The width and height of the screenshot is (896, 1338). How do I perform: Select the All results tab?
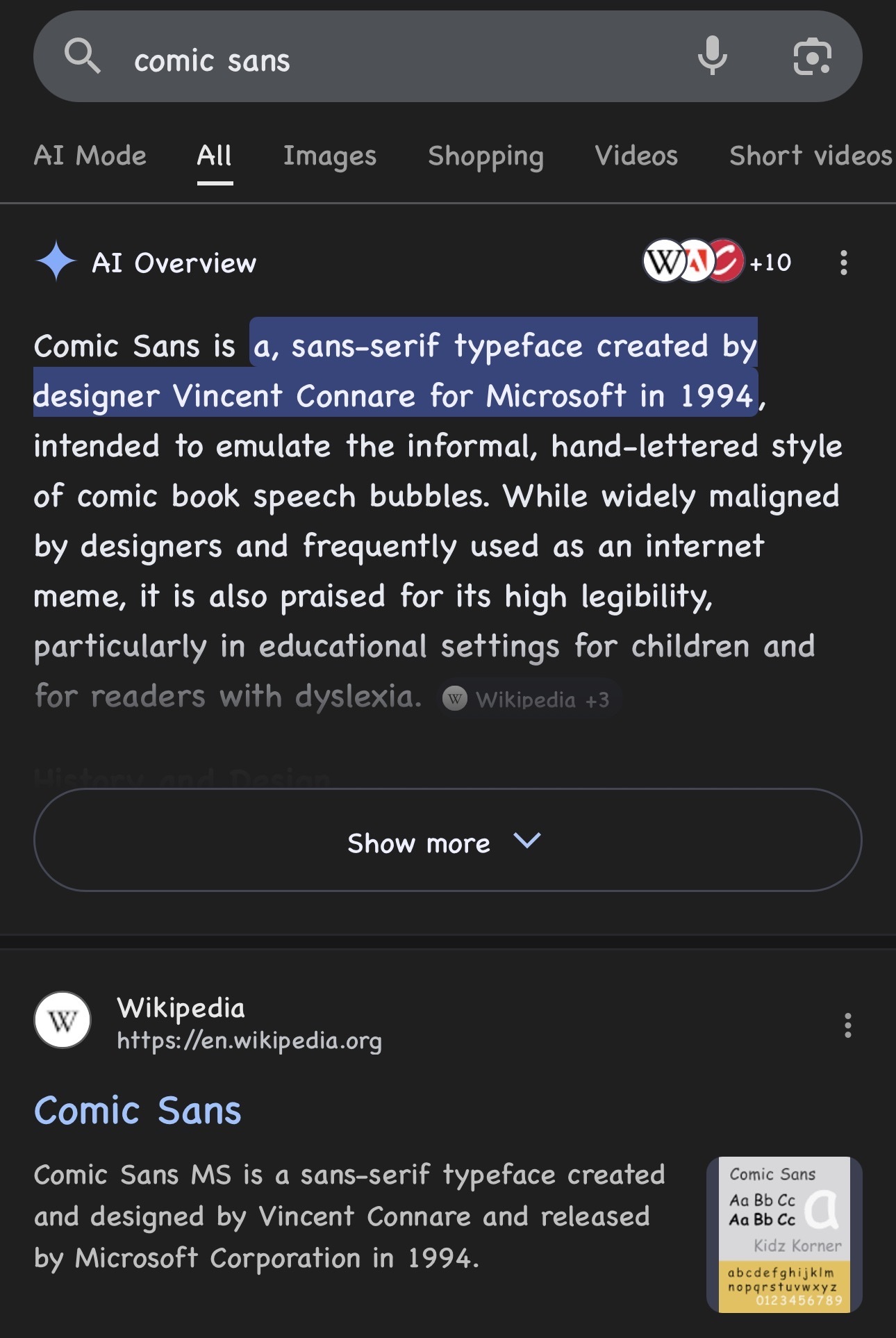click(x=214, y=156)
